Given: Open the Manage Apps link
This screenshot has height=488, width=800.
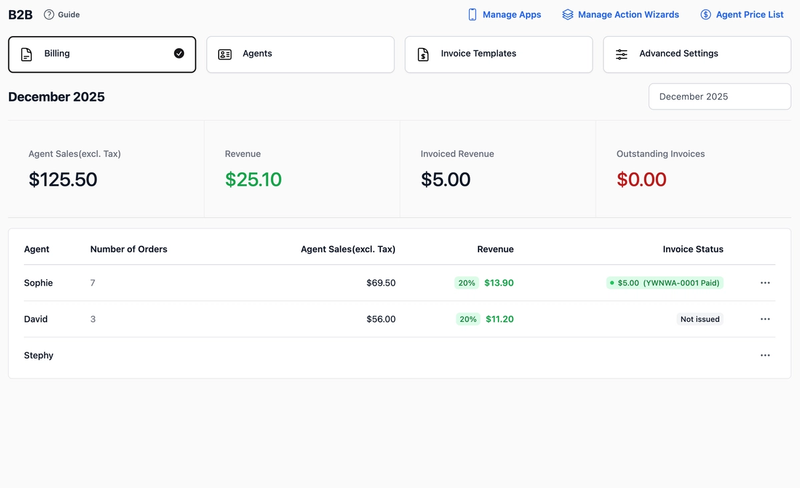Looking at the screenshot, I should tap(505, 15).
